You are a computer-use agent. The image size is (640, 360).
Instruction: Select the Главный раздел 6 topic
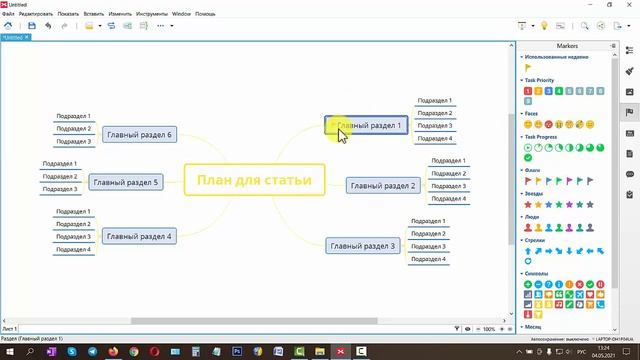coord(139,135)
